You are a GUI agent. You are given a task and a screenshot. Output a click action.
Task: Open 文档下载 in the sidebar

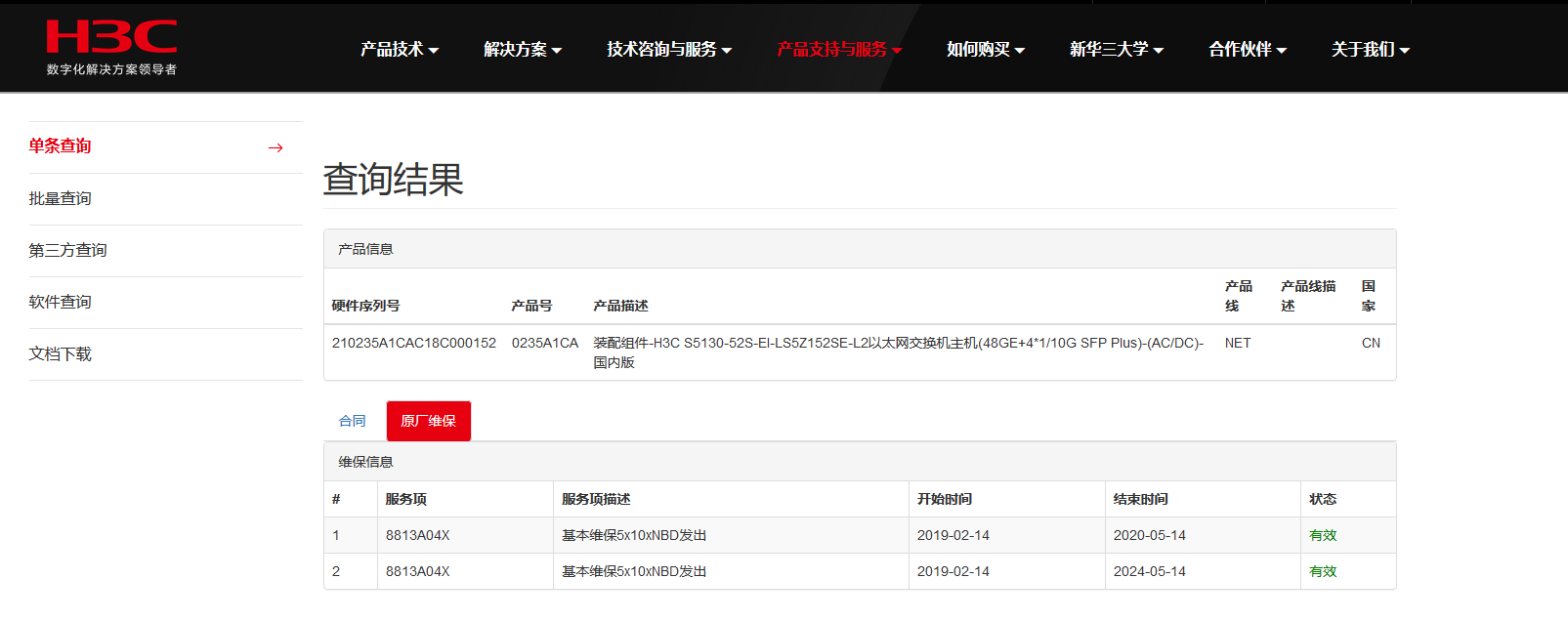[60, 353]
